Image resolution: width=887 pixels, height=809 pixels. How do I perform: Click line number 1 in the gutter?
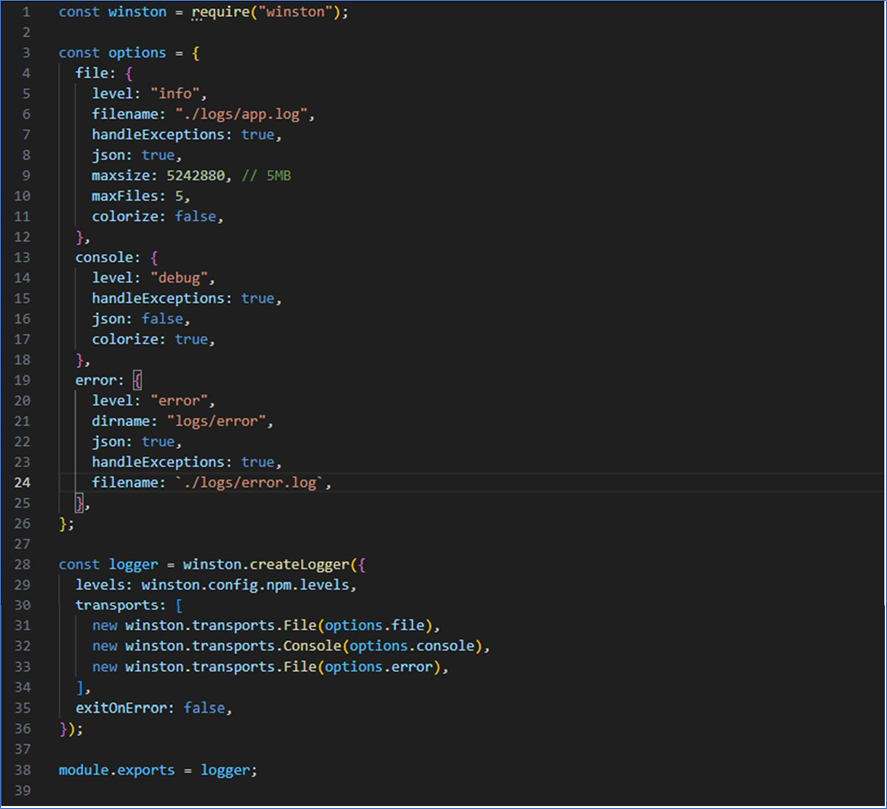tap(26, 12)
